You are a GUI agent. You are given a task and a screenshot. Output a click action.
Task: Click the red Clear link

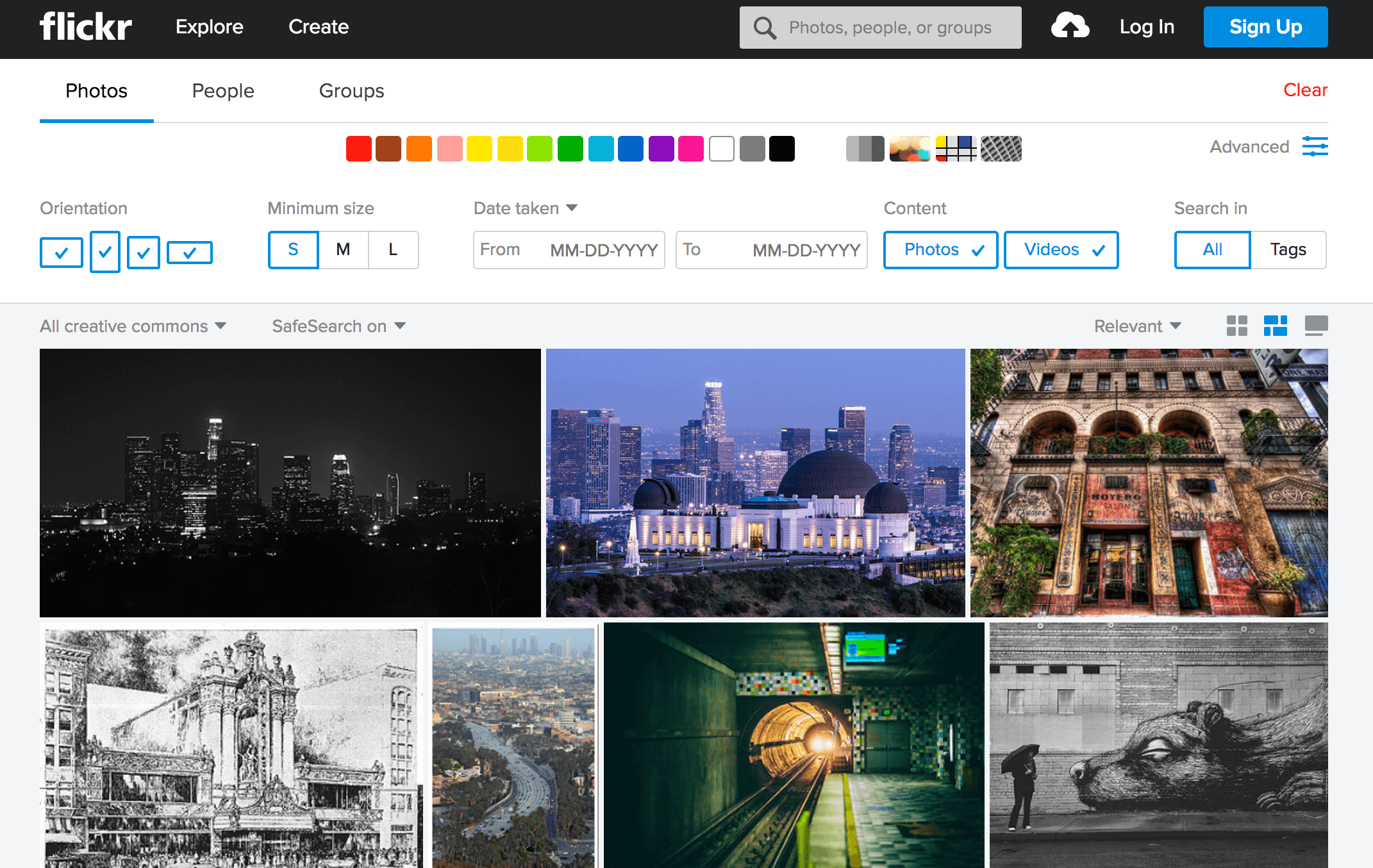click(x=1305, y=90)
